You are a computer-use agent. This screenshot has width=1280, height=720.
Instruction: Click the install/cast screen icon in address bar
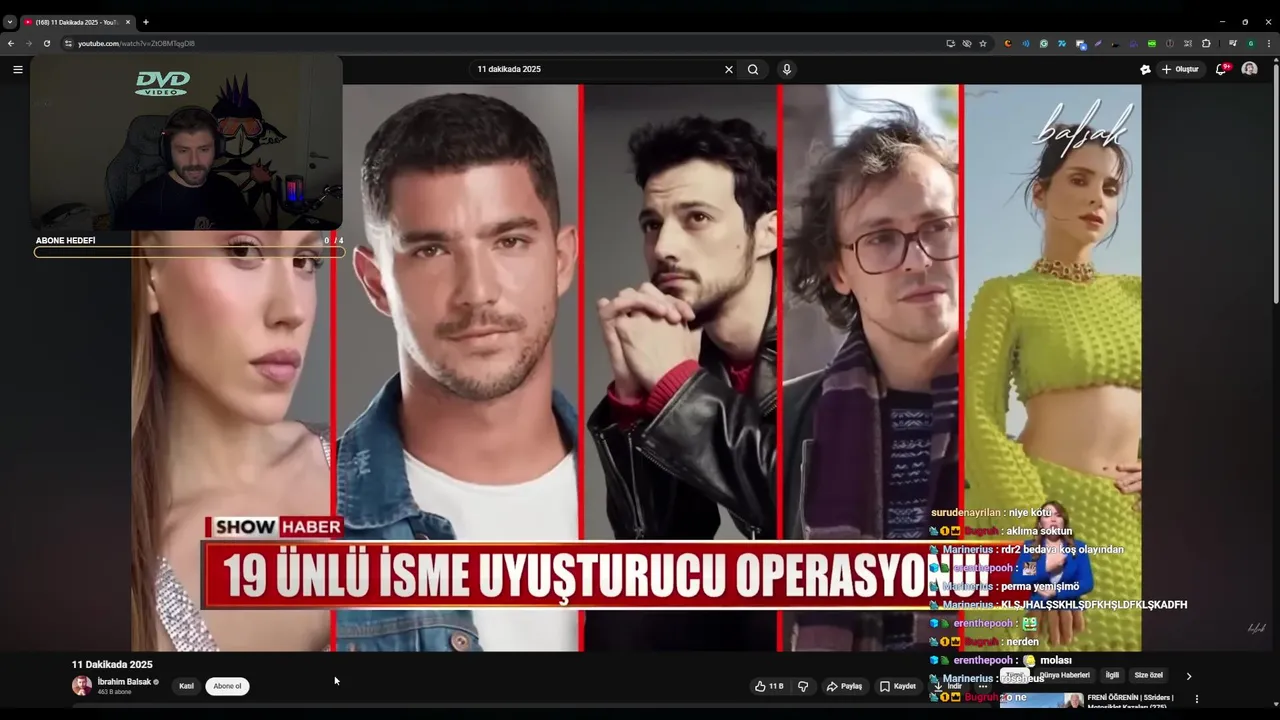point(951,43)
